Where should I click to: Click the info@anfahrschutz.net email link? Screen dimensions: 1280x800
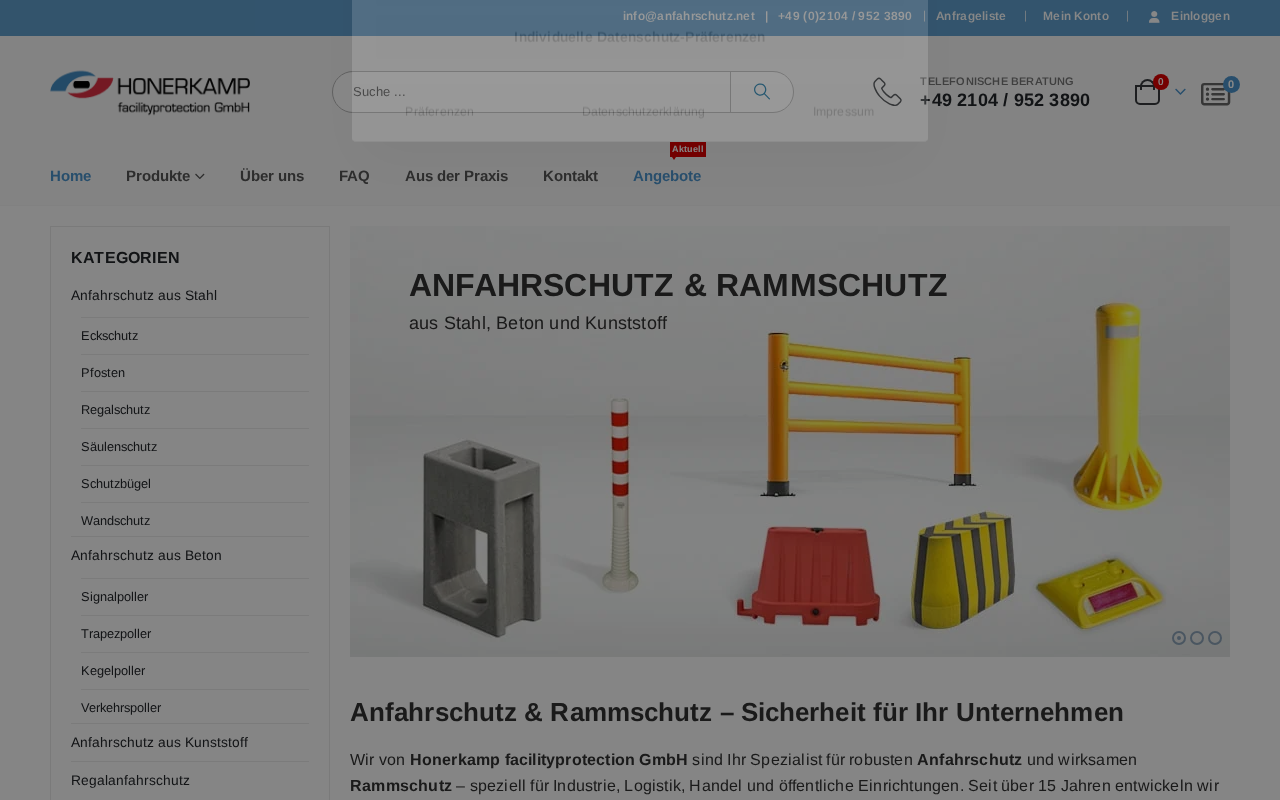(x=689, y=16)
